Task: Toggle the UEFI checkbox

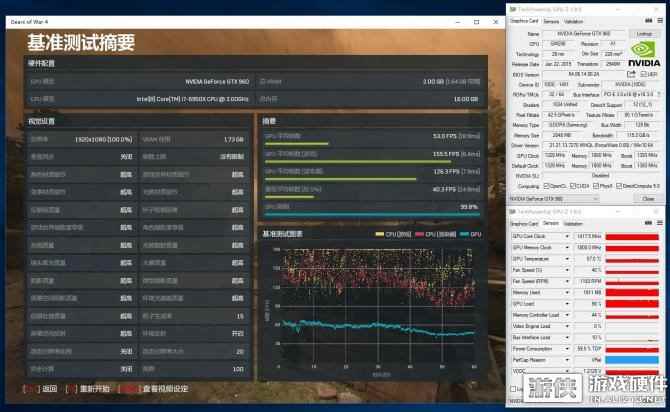Action: [644, 74]
